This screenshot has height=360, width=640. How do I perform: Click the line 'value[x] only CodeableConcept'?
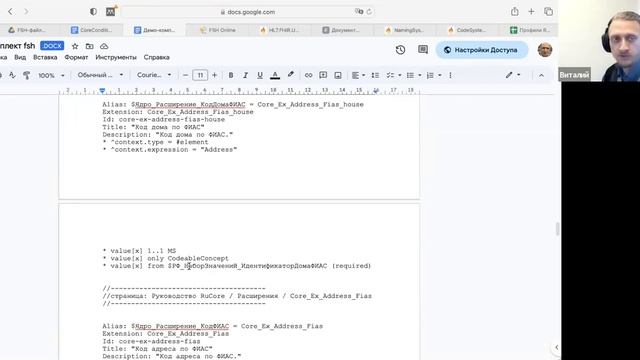click(x=165, y=258)
